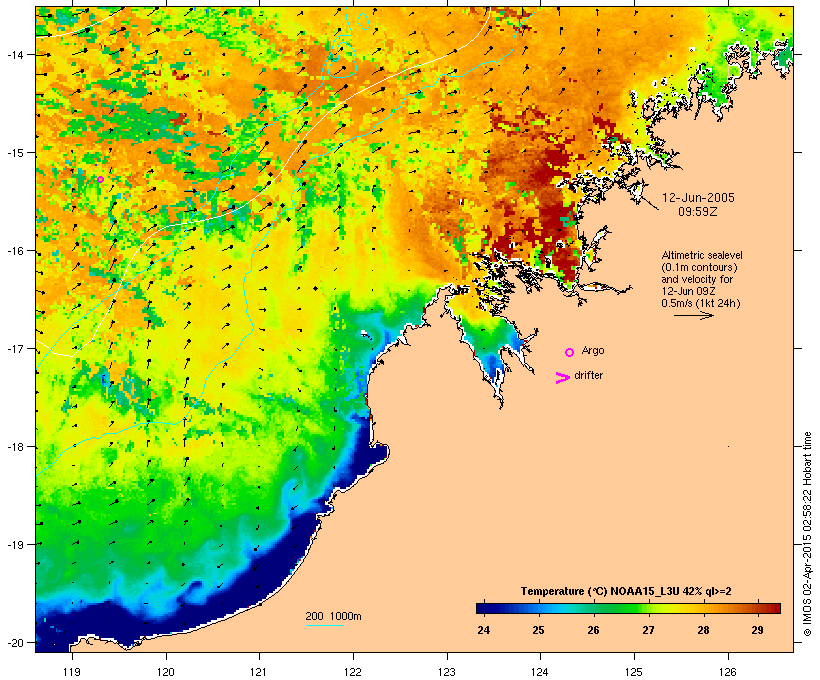
Task: Click the -15 latitude axis label
Action: 14,153
